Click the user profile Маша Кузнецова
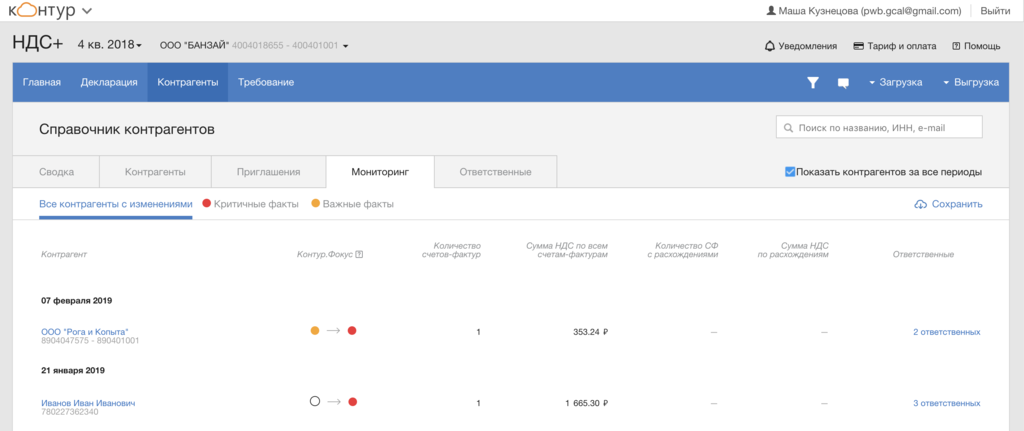Viewport: 1024px width, 431px height. pos(863,10)
